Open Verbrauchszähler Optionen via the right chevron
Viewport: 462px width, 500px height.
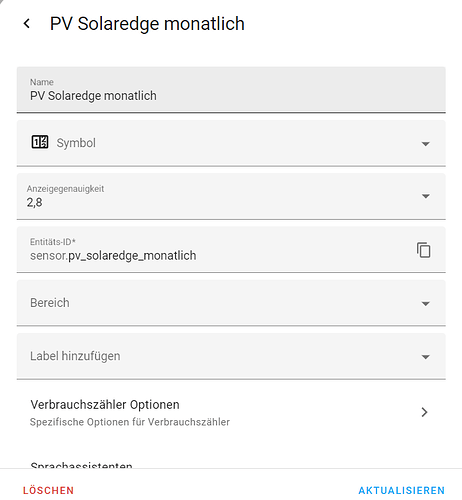click(424, 412)
